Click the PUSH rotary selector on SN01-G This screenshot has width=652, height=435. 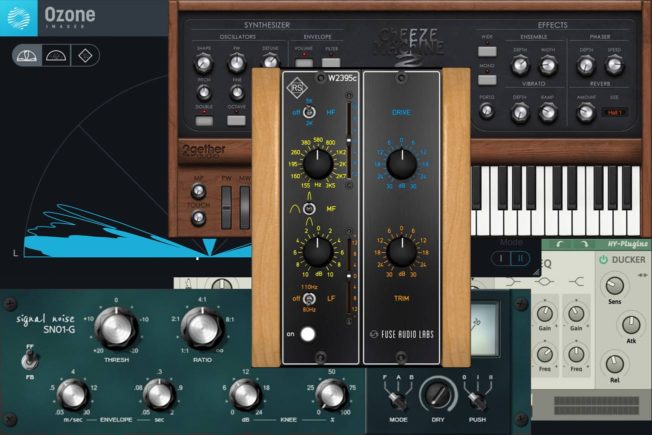477,400
